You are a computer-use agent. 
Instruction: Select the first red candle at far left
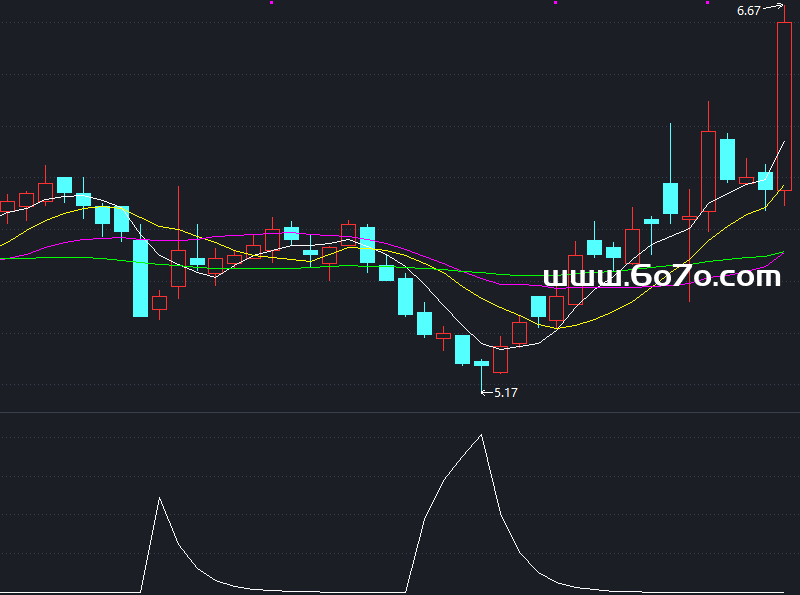pos(7,206)
